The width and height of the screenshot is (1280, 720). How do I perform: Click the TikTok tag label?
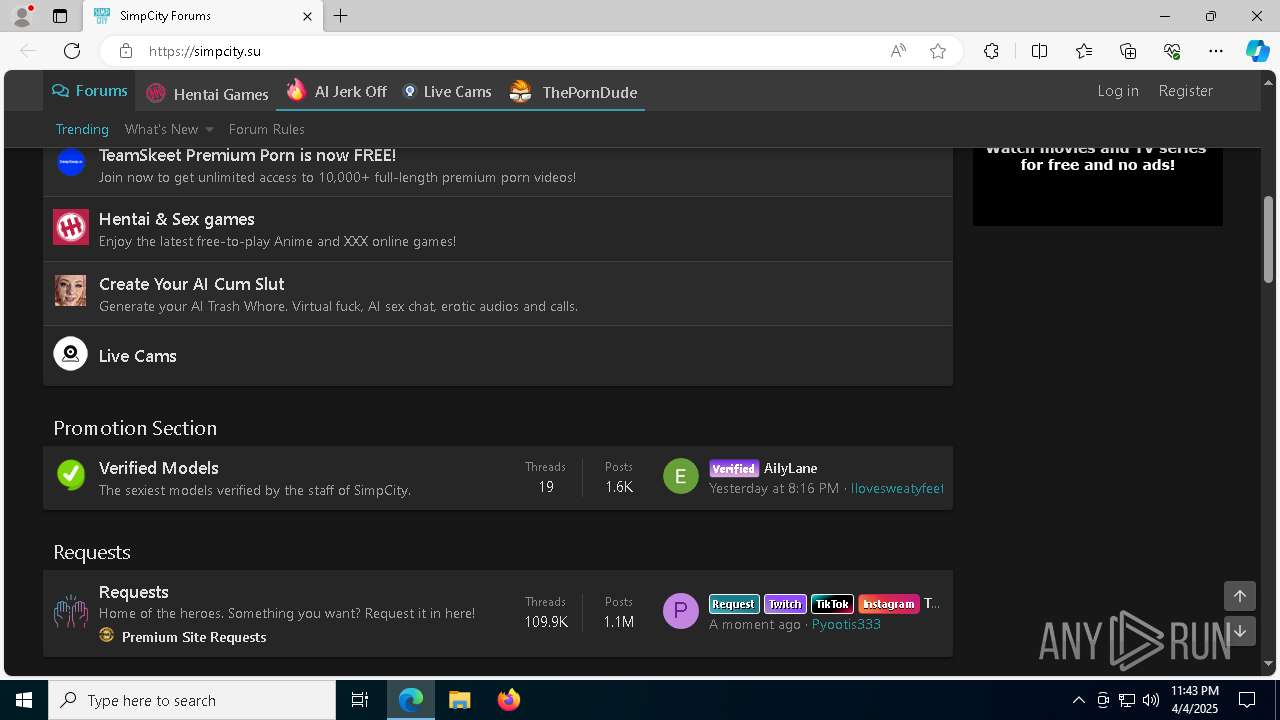tap(832, 604)
